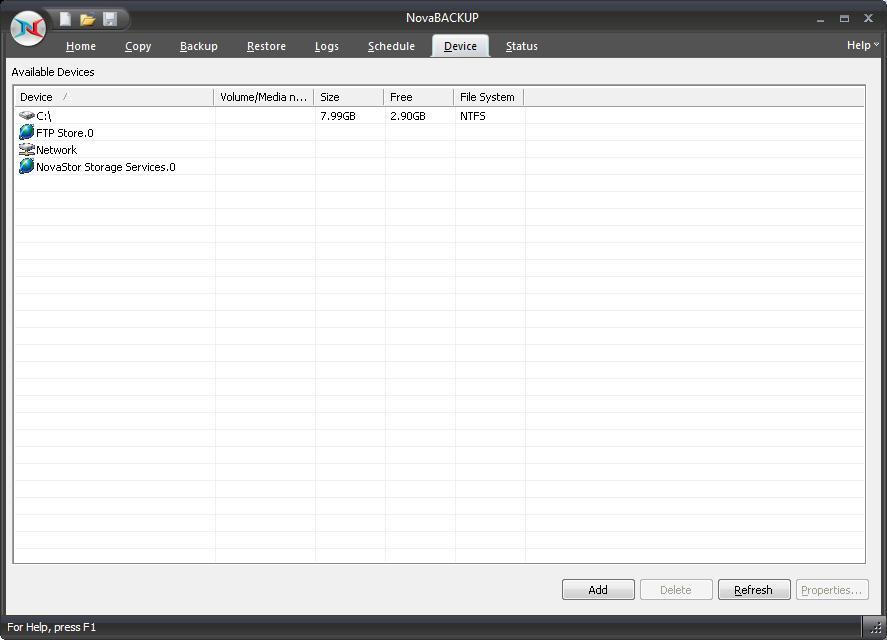This screenshot has width=887, height=640.
Task: Click the C:\ hard drive icon
Action: coord(27,115)
